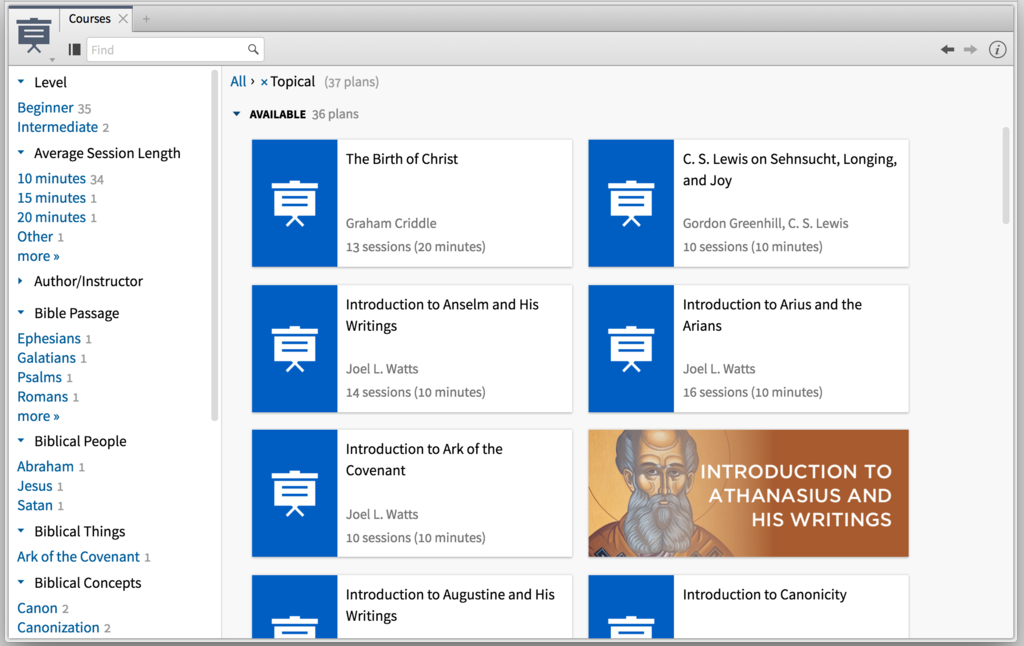This screenshot has width=1024, height=646.
Task: Filter by Ark of the Covenant thing
Action: coord(78,557)
